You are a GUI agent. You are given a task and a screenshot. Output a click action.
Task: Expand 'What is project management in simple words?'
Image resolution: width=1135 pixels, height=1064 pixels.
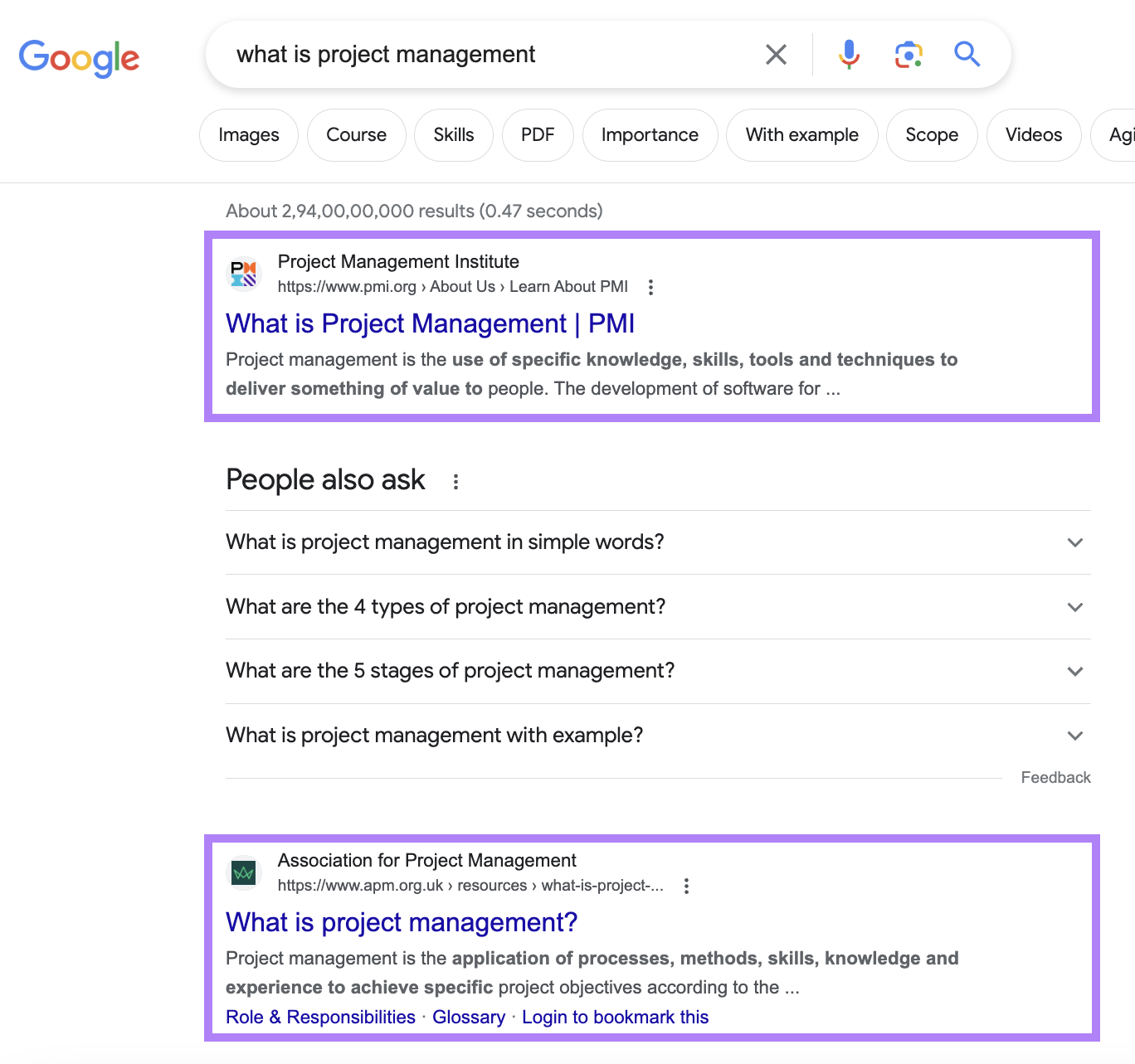pyautogui.click(x=1074, y=542)
